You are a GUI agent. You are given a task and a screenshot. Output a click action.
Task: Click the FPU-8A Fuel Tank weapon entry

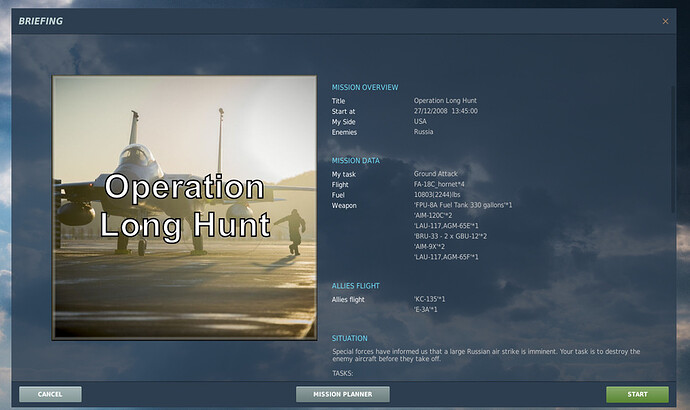[x=463, y=205]
